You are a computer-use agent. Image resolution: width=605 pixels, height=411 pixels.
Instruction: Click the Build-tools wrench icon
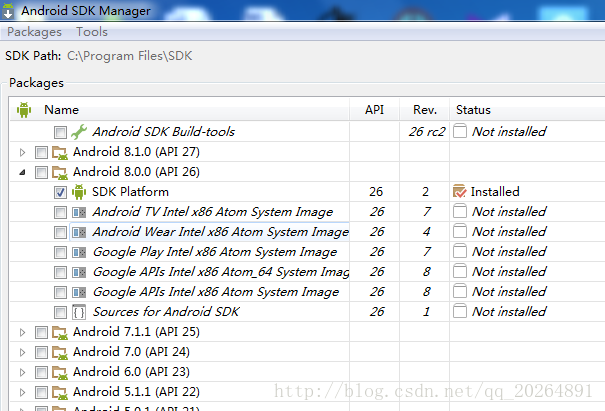[x=79, y=132]
